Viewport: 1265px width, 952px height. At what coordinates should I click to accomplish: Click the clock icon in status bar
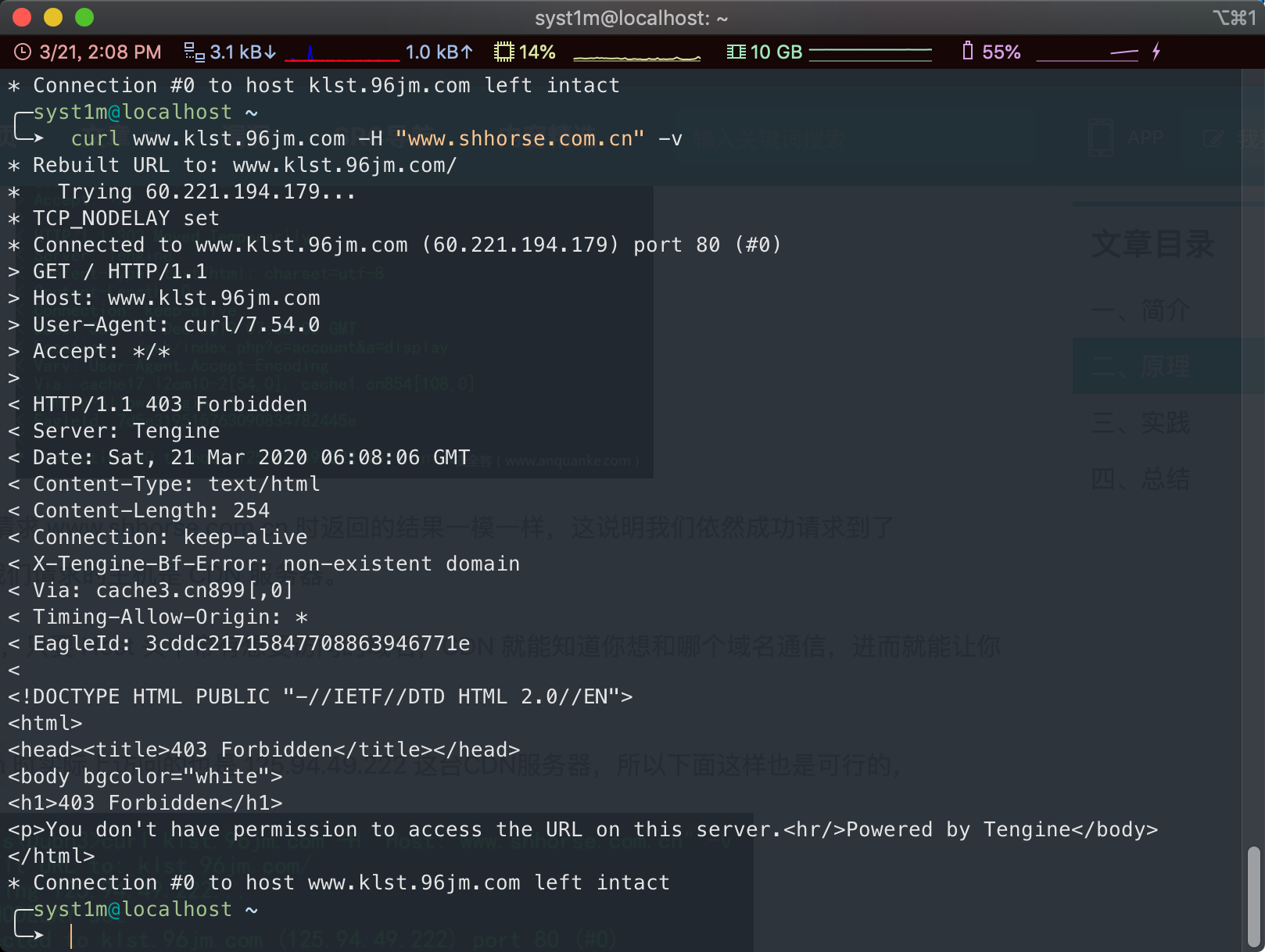(x=23, y=52)
